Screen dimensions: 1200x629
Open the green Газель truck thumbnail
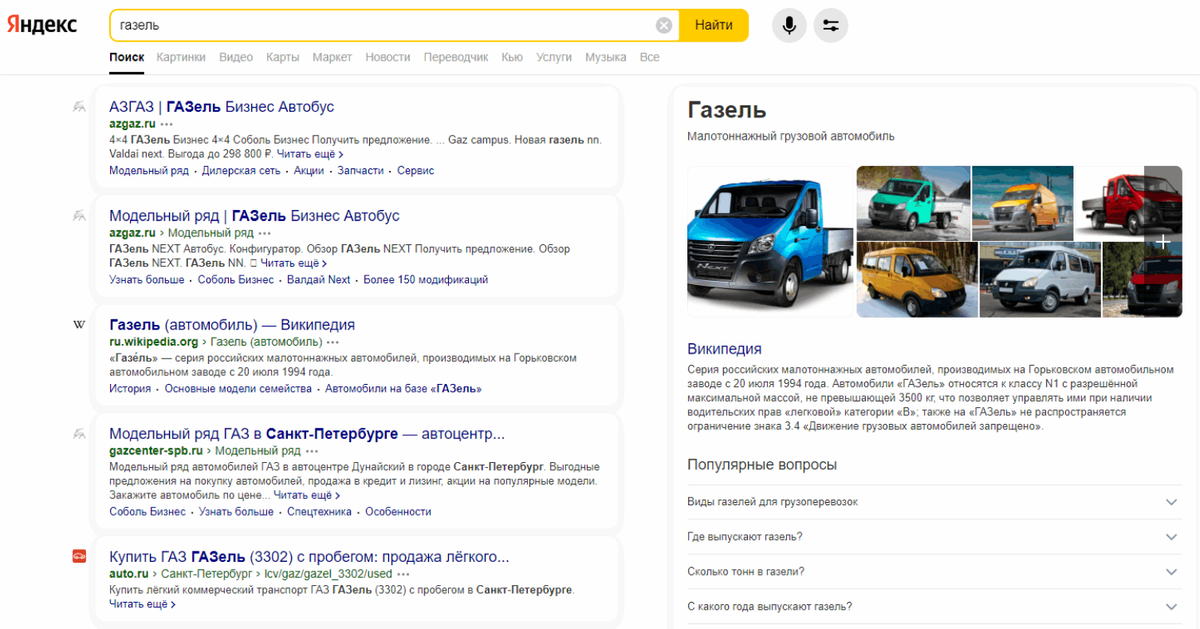[x=913, y=203]
